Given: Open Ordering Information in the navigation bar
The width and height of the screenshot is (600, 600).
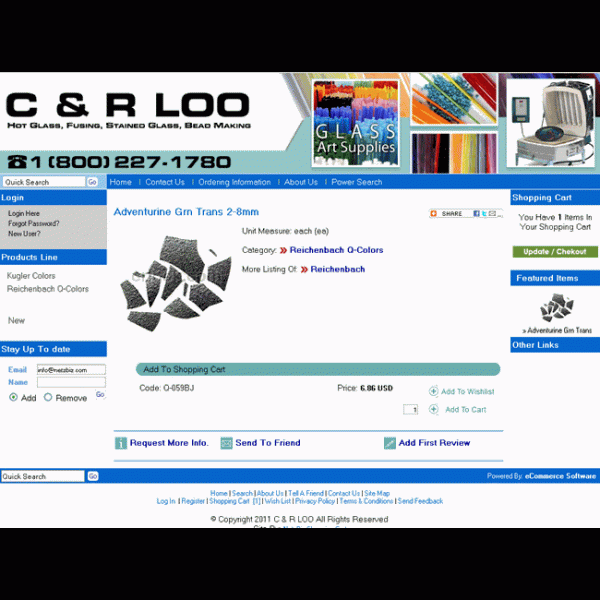Looking at the screenshot, I should click(x=234, y=182).
